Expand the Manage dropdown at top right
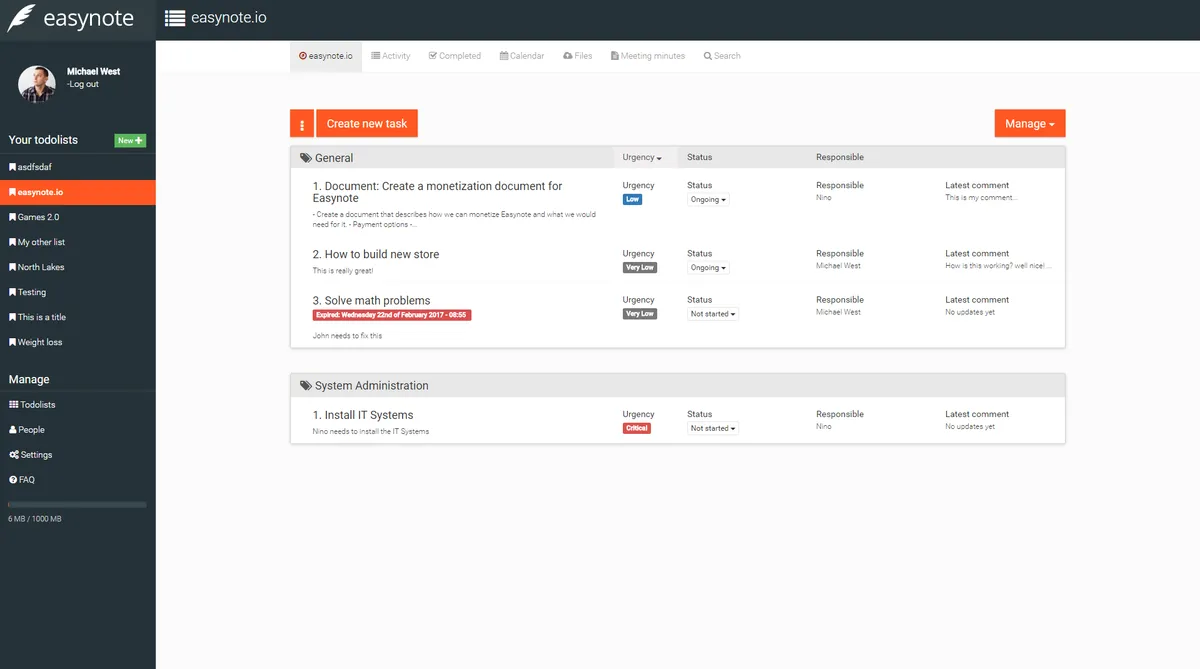 click(1029, 122)
